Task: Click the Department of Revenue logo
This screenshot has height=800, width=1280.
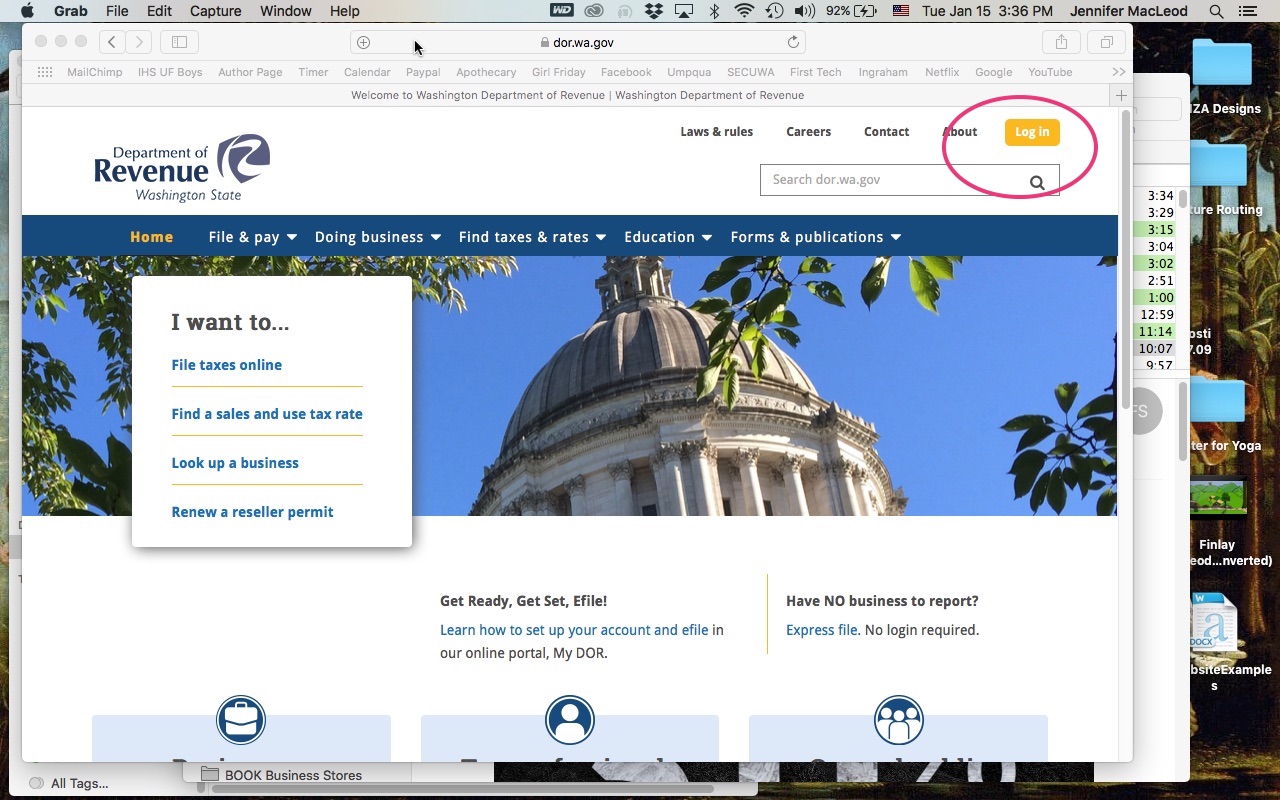Action: tap(182, 167)
